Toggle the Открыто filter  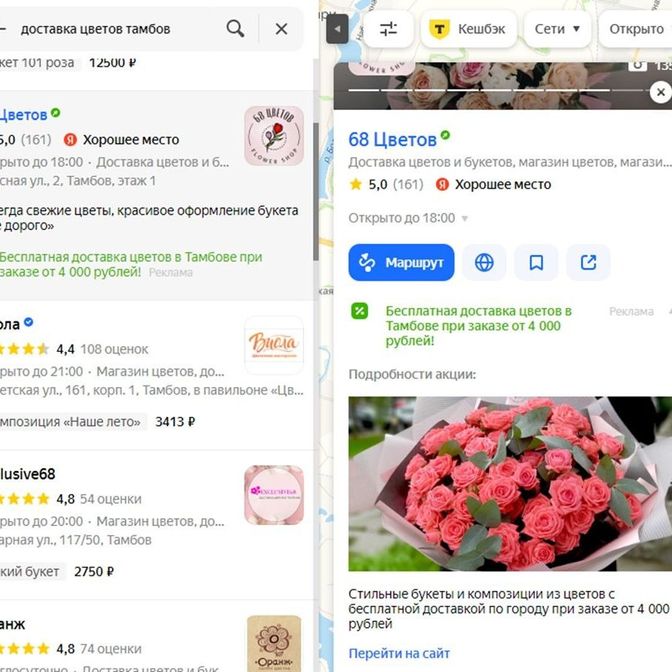[x=636, y=29]
